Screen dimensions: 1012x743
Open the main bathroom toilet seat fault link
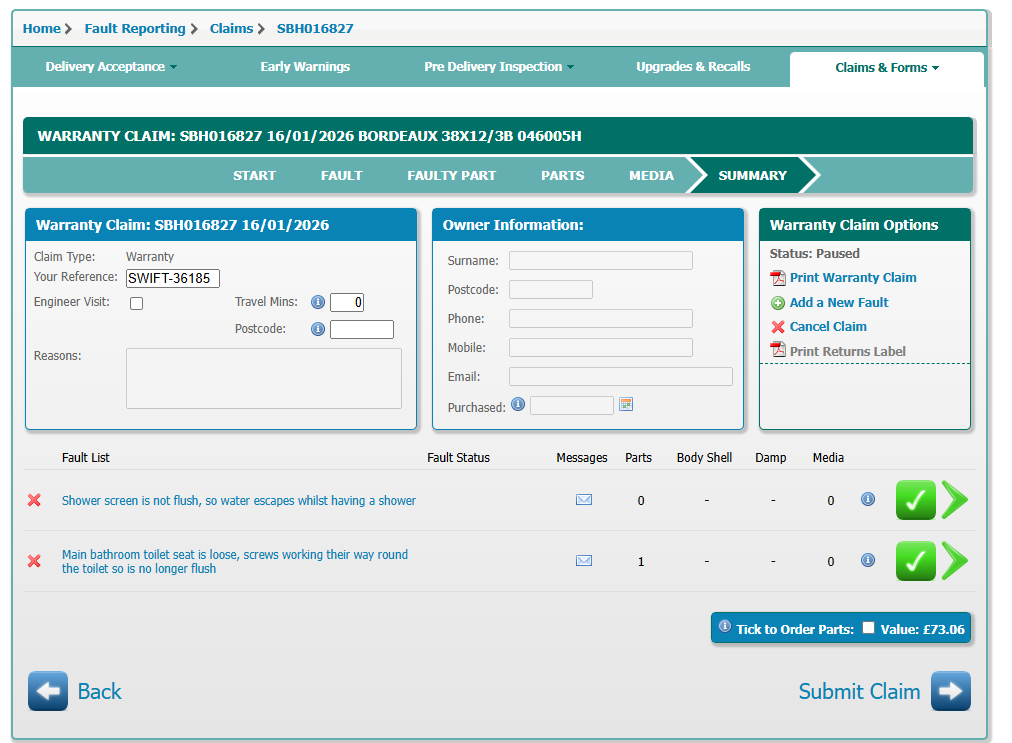(235, 561)
